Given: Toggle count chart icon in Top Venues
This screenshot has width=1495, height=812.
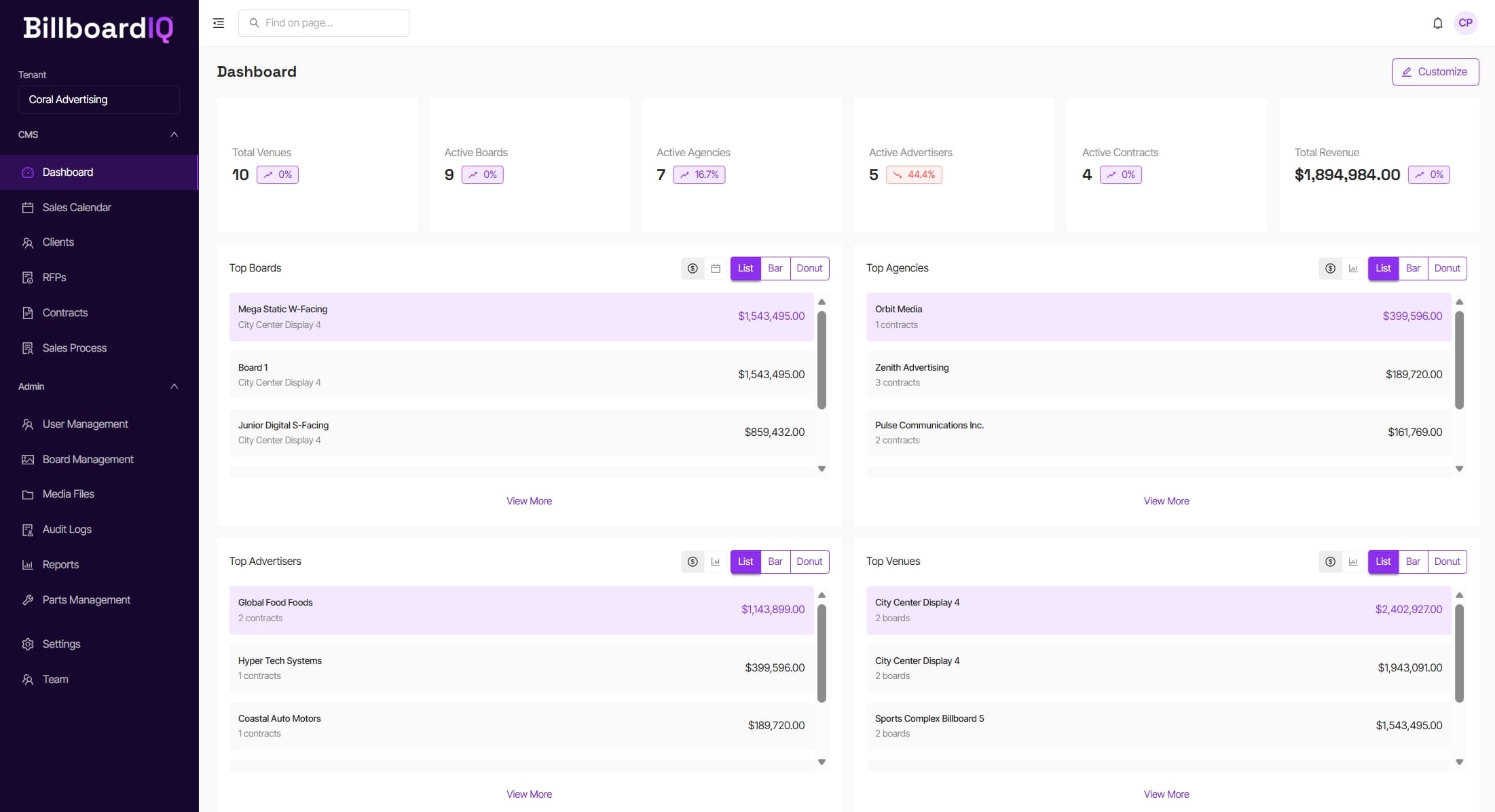Looking at the screenshot, I should pos(1353,561).
